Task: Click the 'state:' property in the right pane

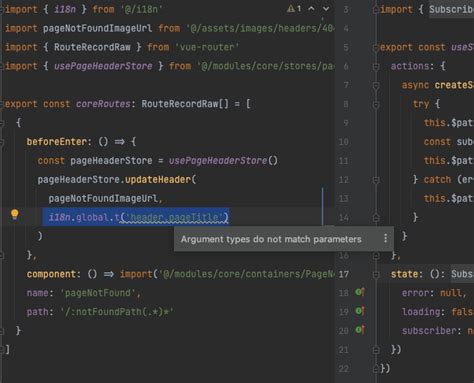Action: click(407, 274)
